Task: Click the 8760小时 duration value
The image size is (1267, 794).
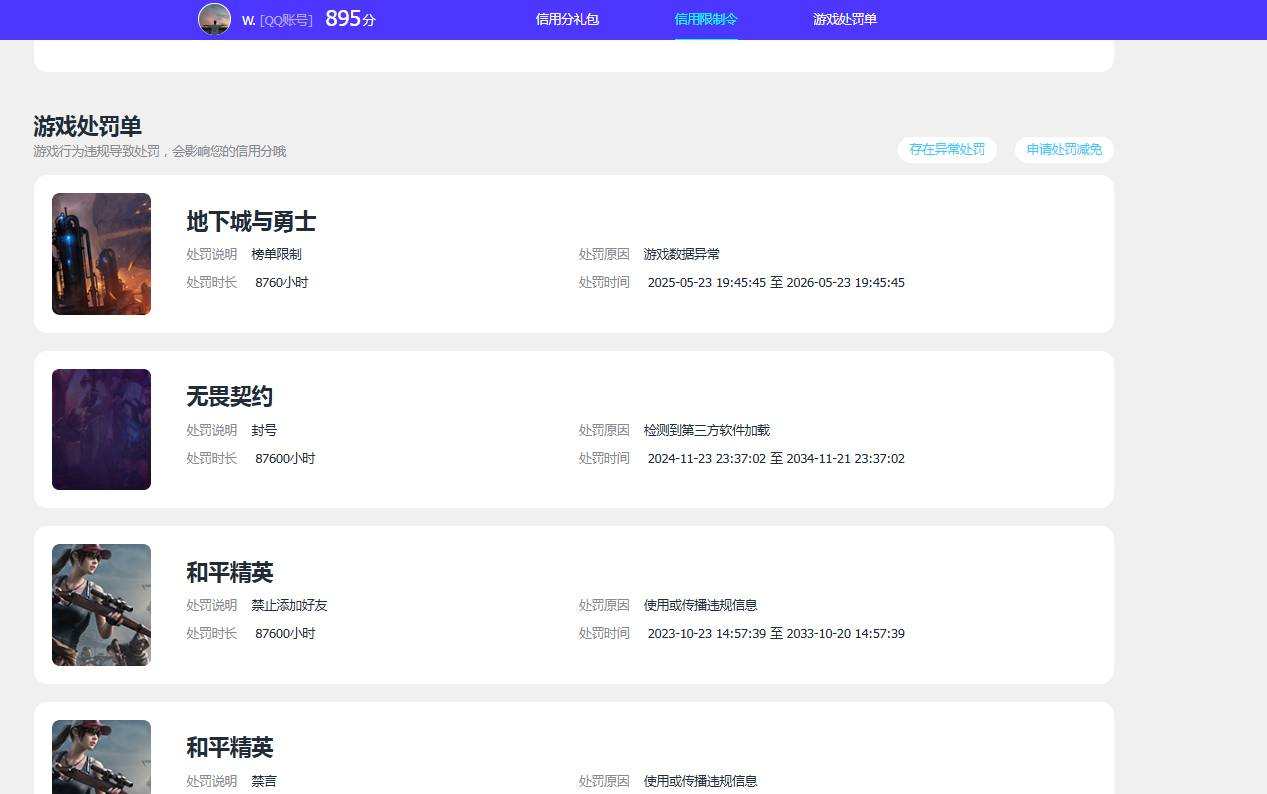Action: click(281, 283)
